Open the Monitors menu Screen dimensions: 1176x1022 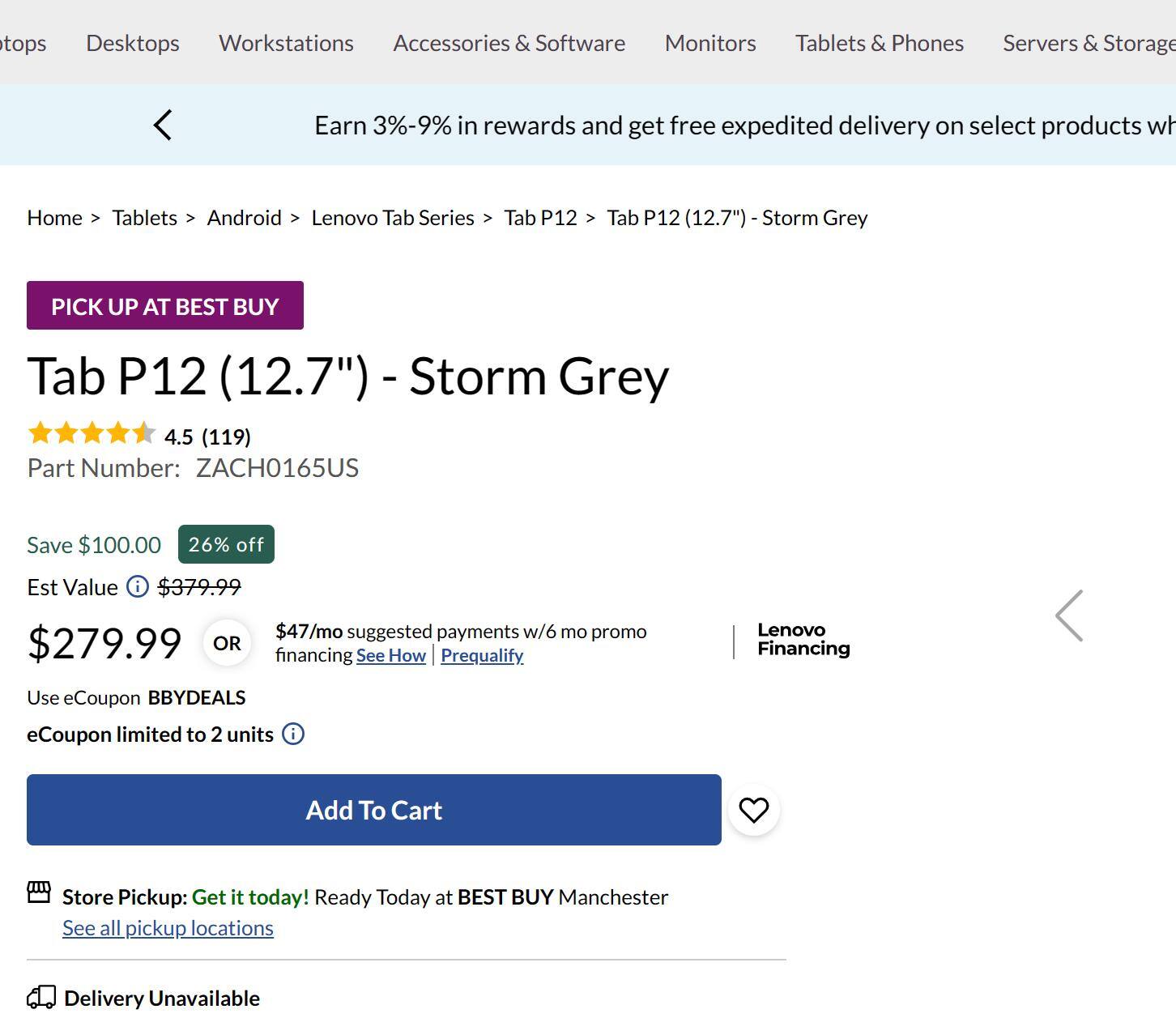coord(710,43)
